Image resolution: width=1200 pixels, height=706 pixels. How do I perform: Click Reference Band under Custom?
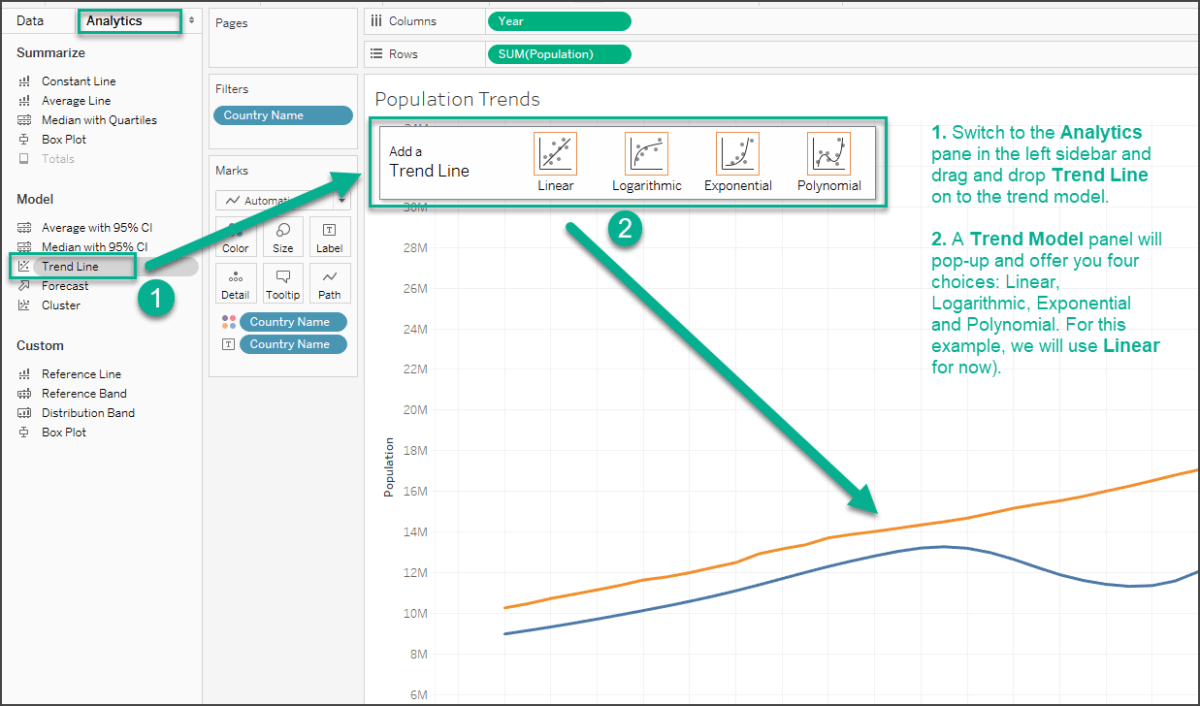78,393
